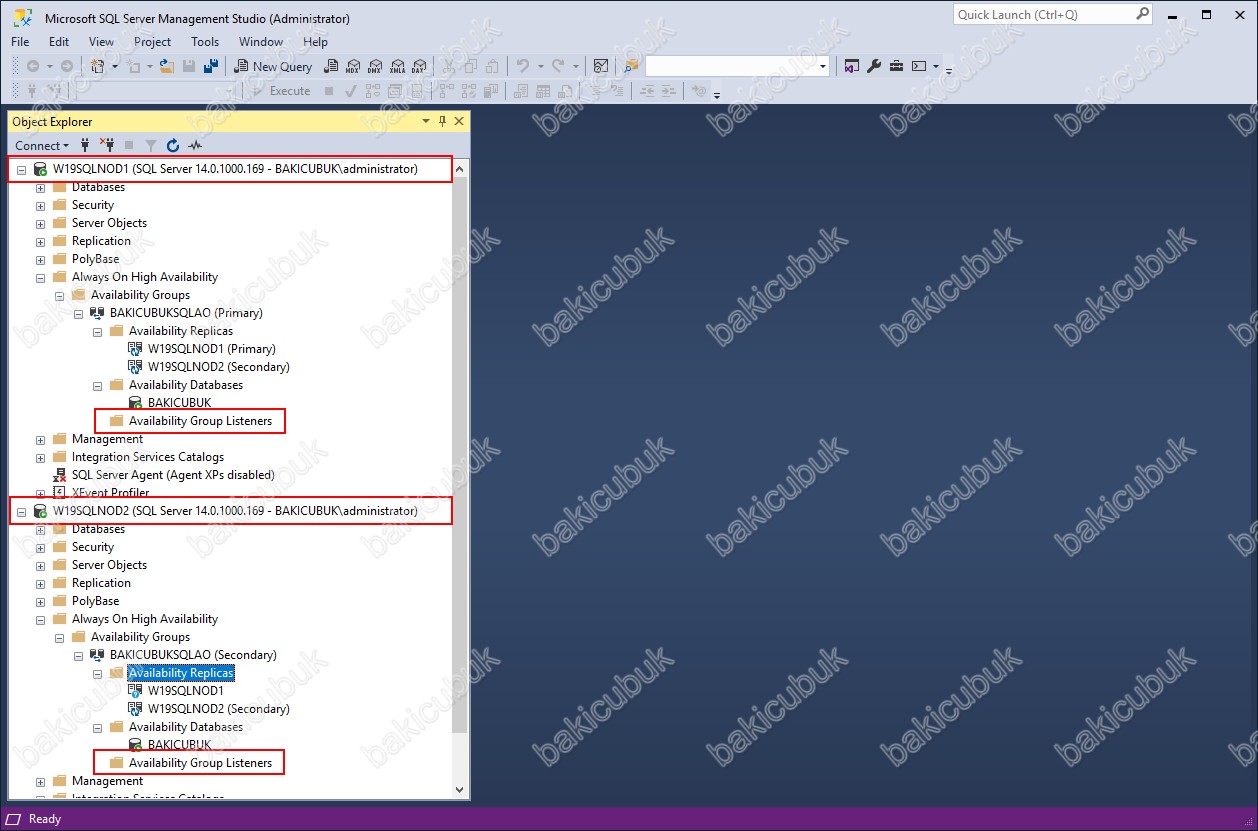The height and width of the screenshot is (831, 1258).
Task: Open an Analysis Services XMLA query
Action: pyautogui.click(x=397, y=66)
